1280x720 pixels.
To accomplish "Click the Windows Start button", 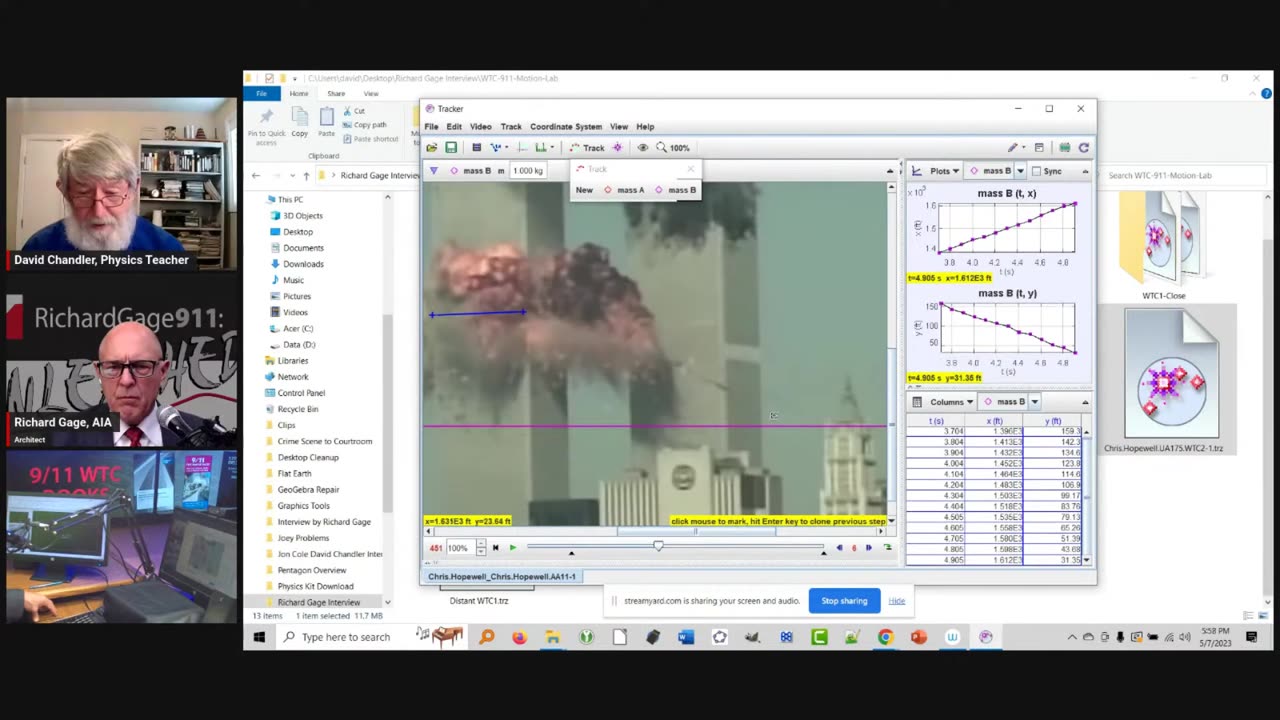I will tap(259, 637).
